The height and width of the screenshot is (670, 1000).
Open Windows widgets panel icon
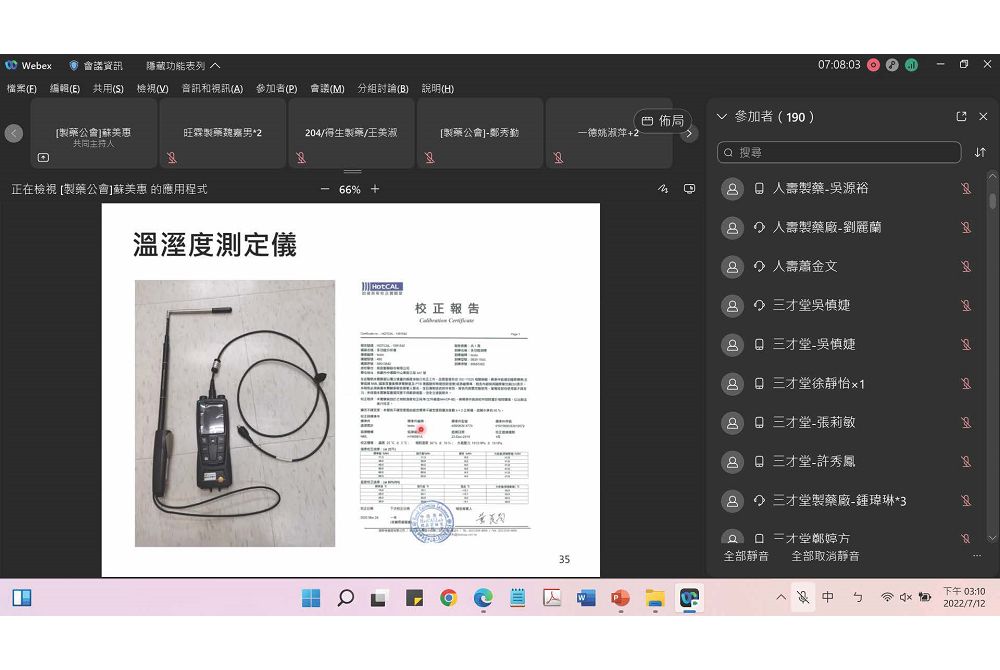(x=22, y=598)
